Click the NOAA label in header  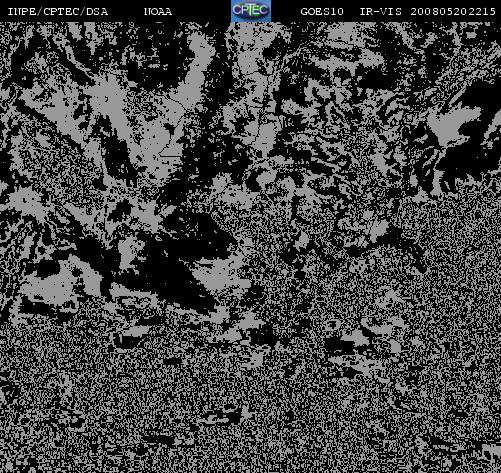tap(158, 12)
